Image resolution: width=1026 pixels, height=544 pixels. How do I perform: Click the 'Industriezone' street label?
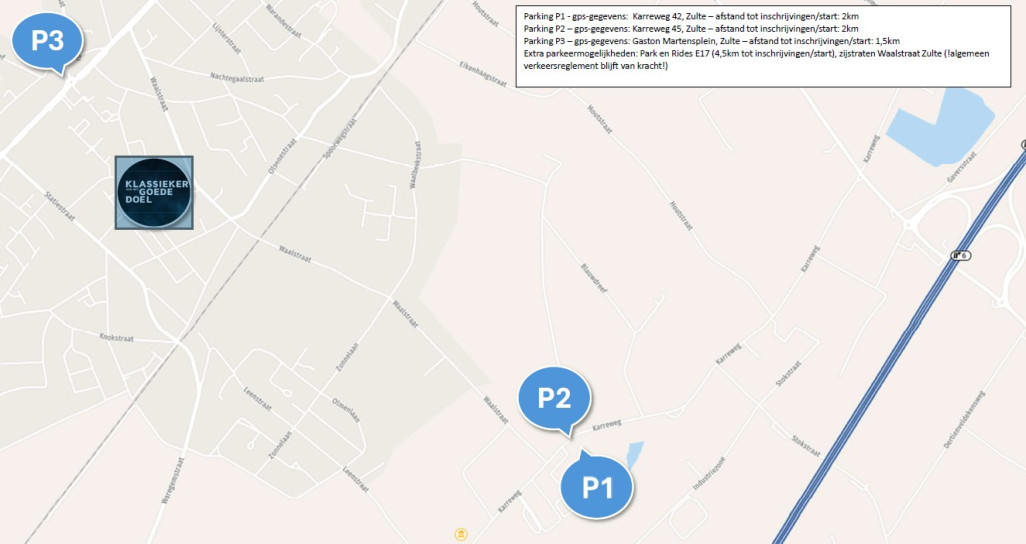[709, 473]
